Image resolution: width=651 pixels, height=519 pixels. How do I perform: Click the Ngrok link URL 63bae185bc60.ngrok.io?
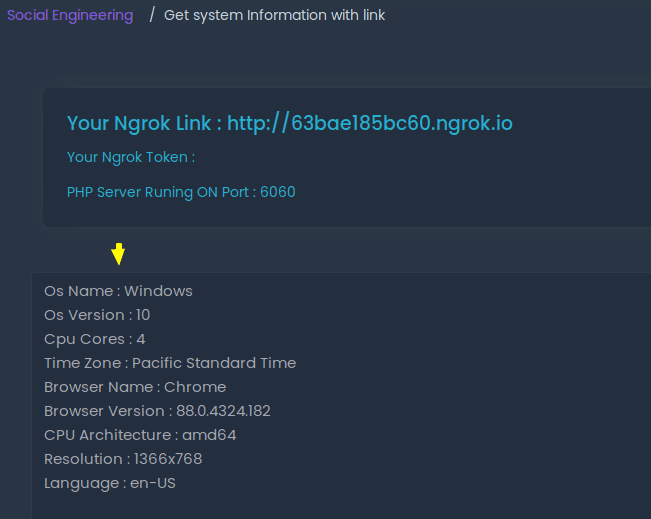(370, 123)
